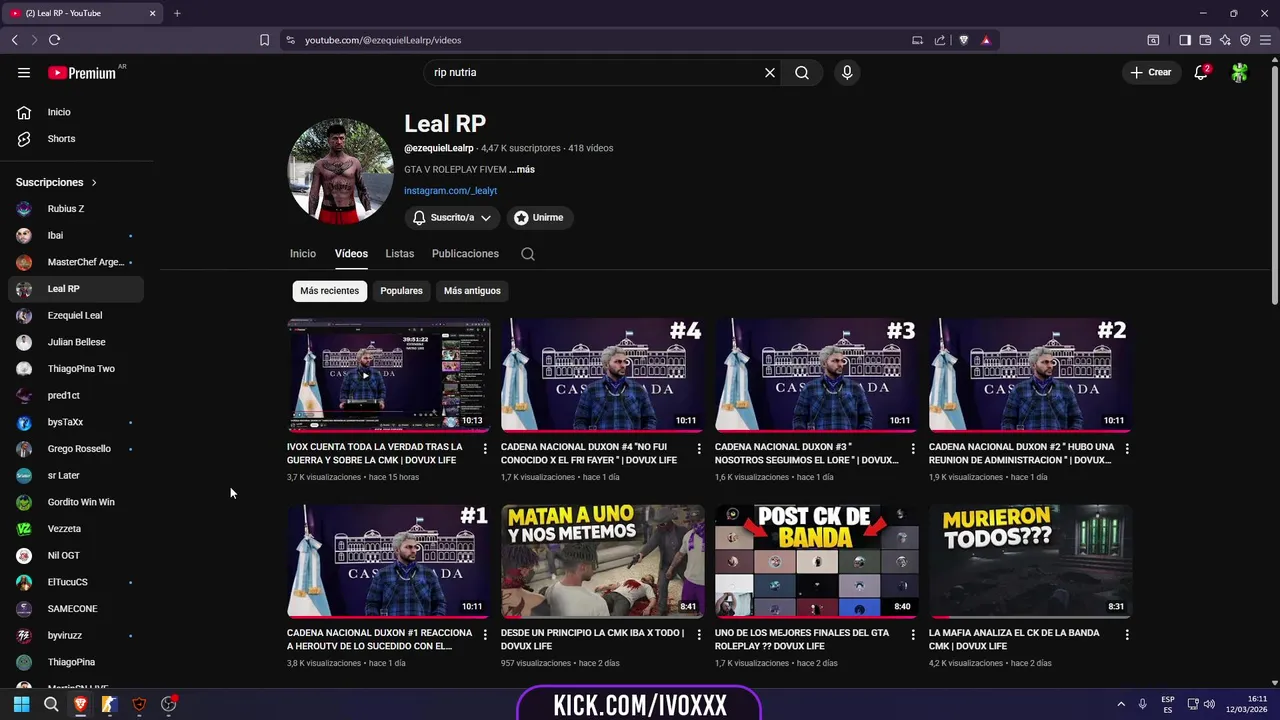Open options for UNO DE LOS MEJORES FINALES video
This screenshot has width=1280, height=720.
pos(913,635)
